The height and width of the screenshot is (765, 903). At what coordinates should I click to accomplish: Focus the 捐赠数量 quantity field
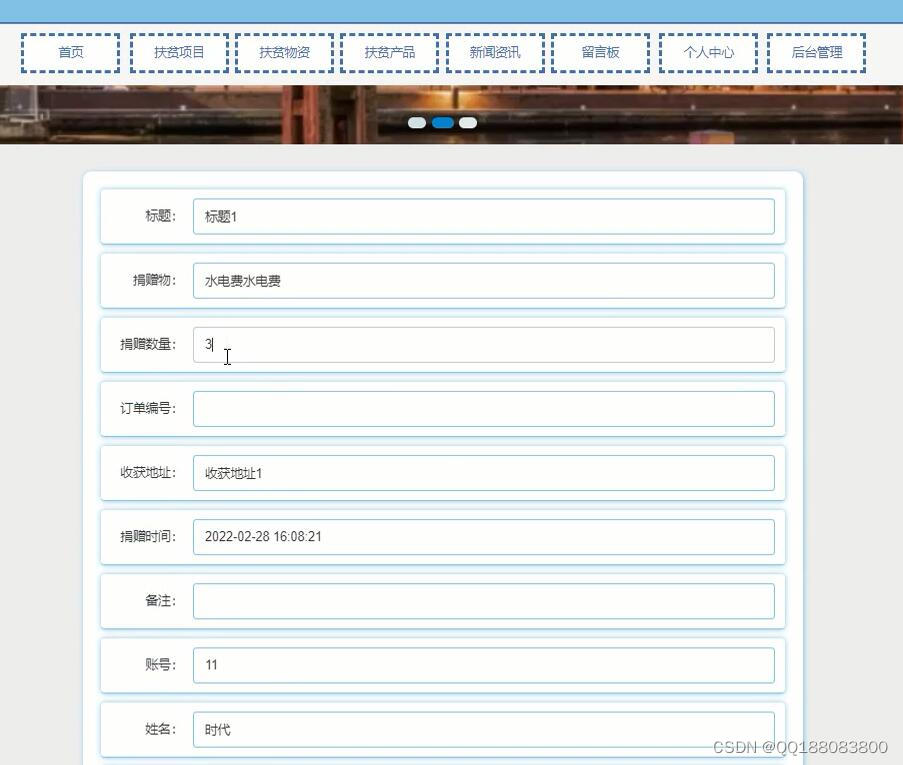(484, 344)
